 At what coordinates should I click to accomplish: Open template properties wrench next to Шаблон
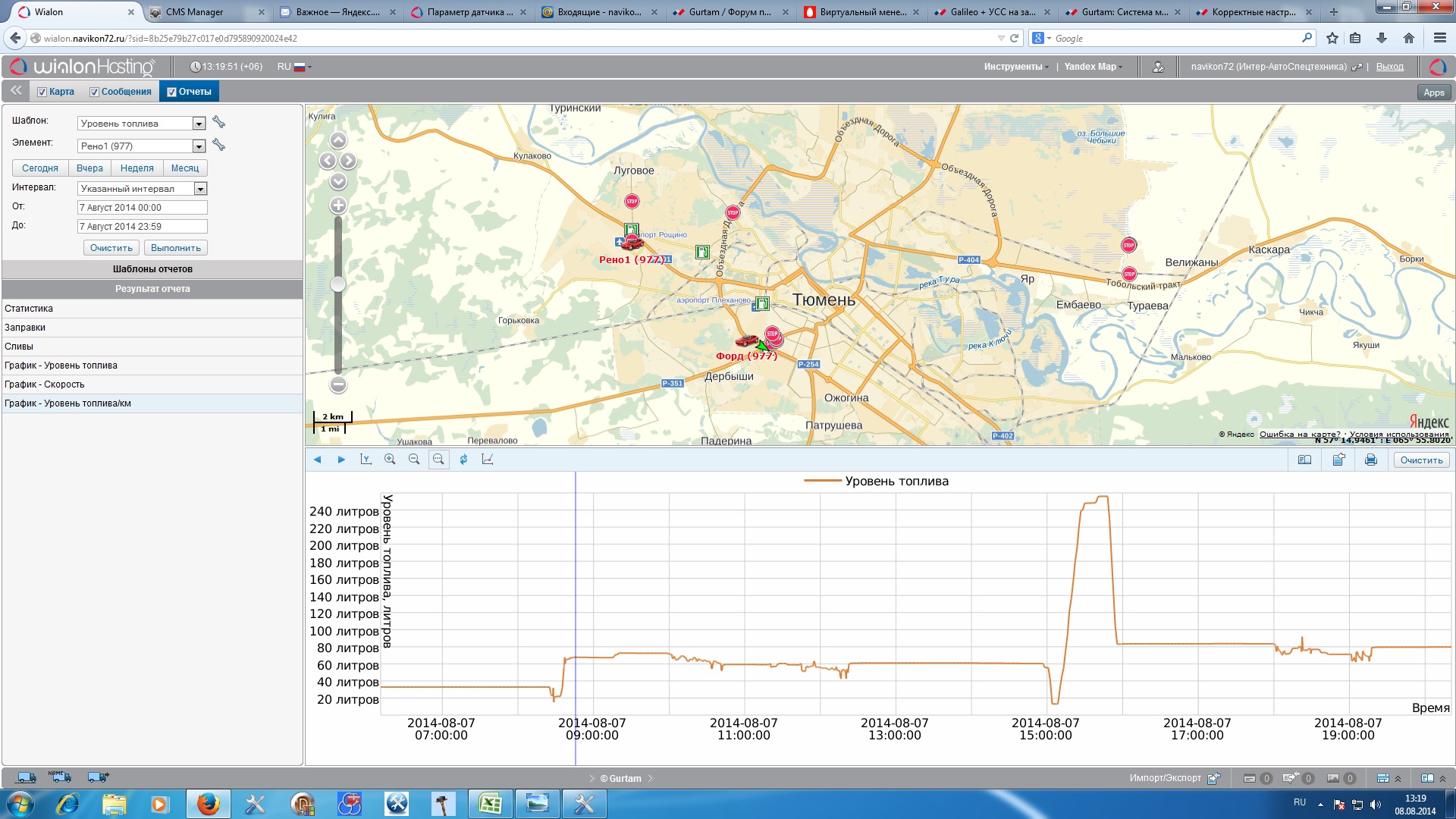pyautogui.click(x=219, y=123)
